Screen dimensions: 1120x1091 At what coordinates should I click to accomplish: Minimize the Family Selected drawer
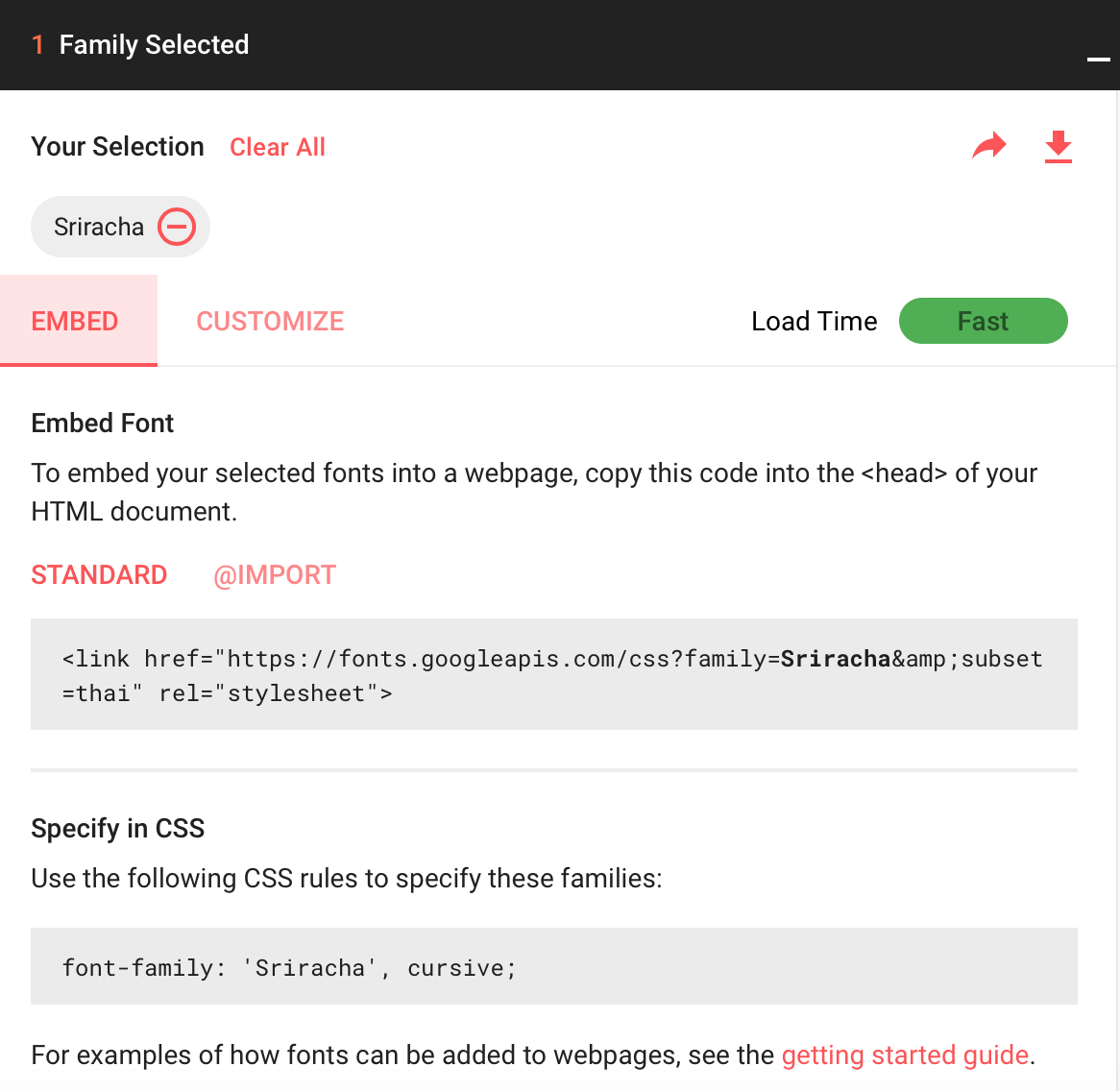coord(1098,60)
